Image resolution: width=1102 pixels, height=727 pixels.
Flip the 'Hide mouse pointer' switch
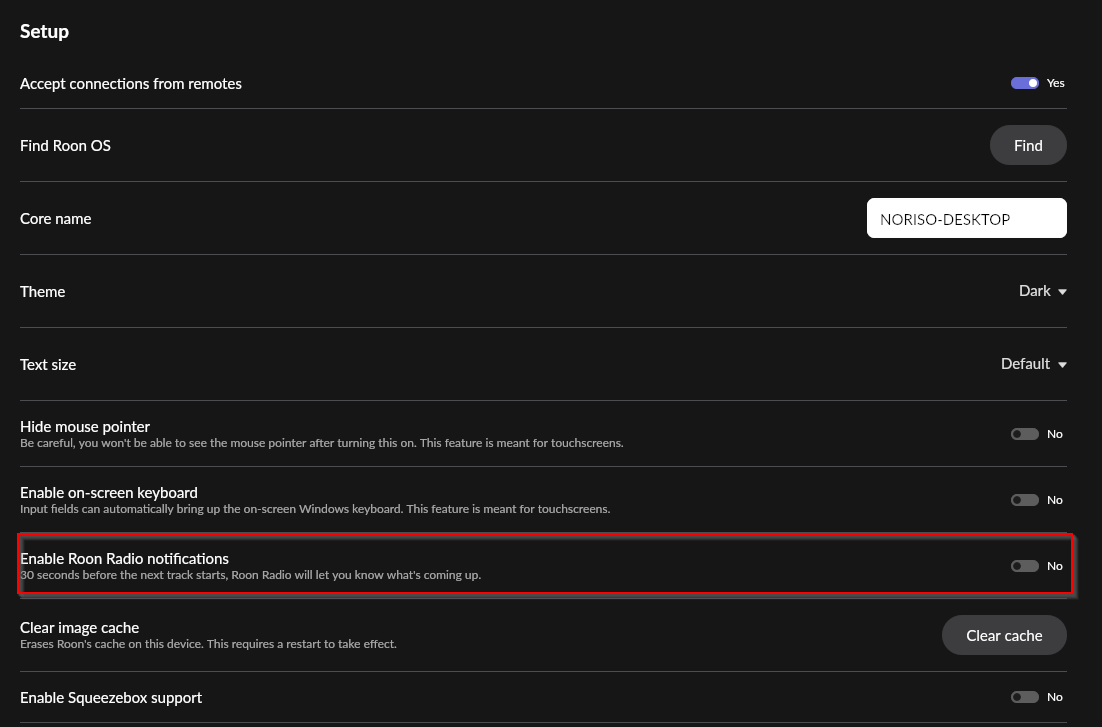(x=1024, y=433)
